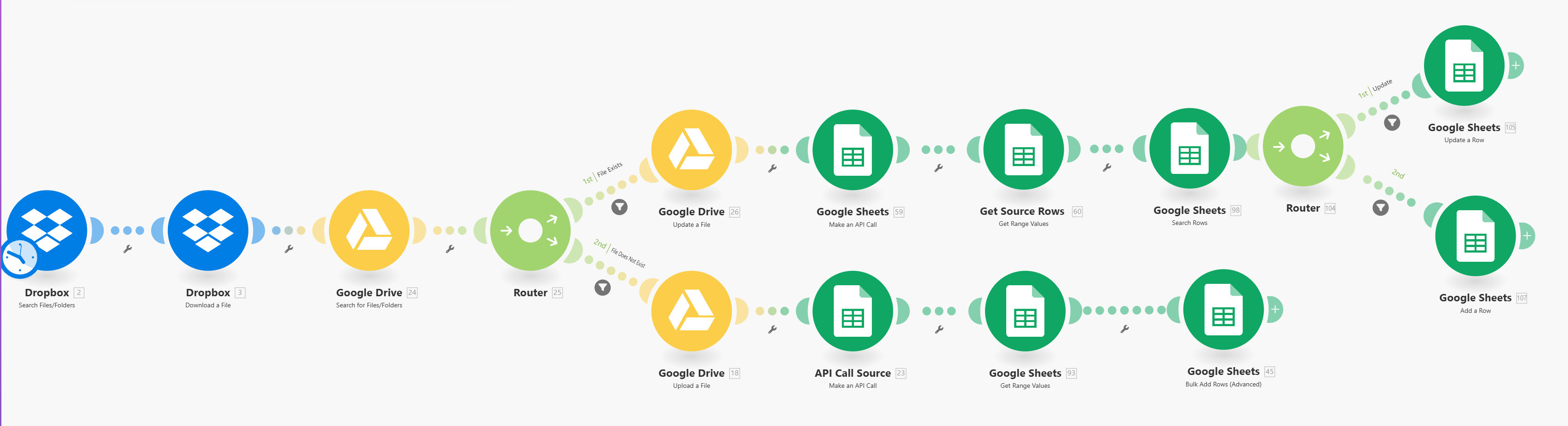
Task: Click the filter icon on File Does Not Exist route
Action: click(x=603, y=287)
